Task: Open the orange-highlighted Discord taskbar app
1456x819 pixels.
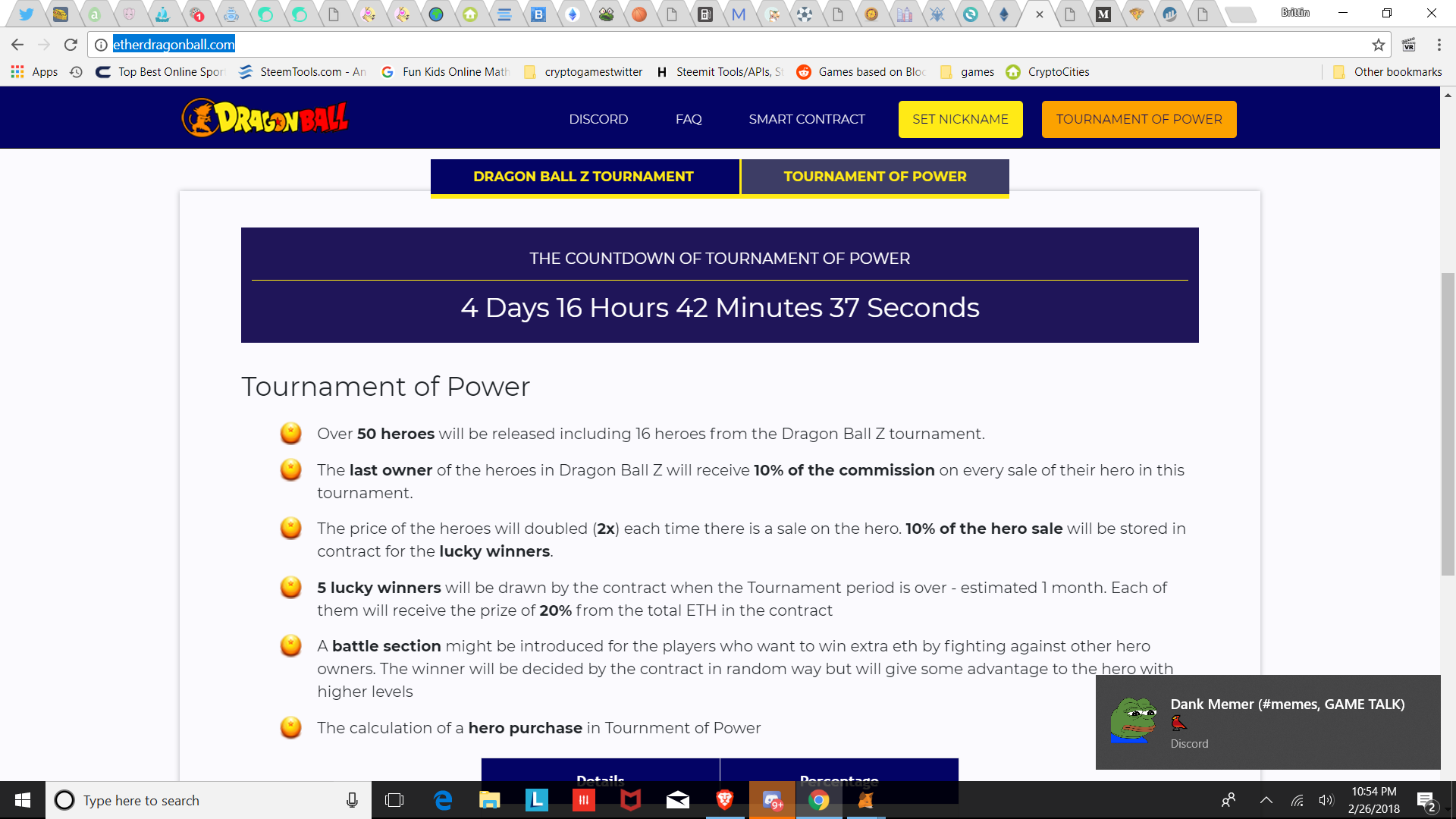Action: tap(772, 800)
